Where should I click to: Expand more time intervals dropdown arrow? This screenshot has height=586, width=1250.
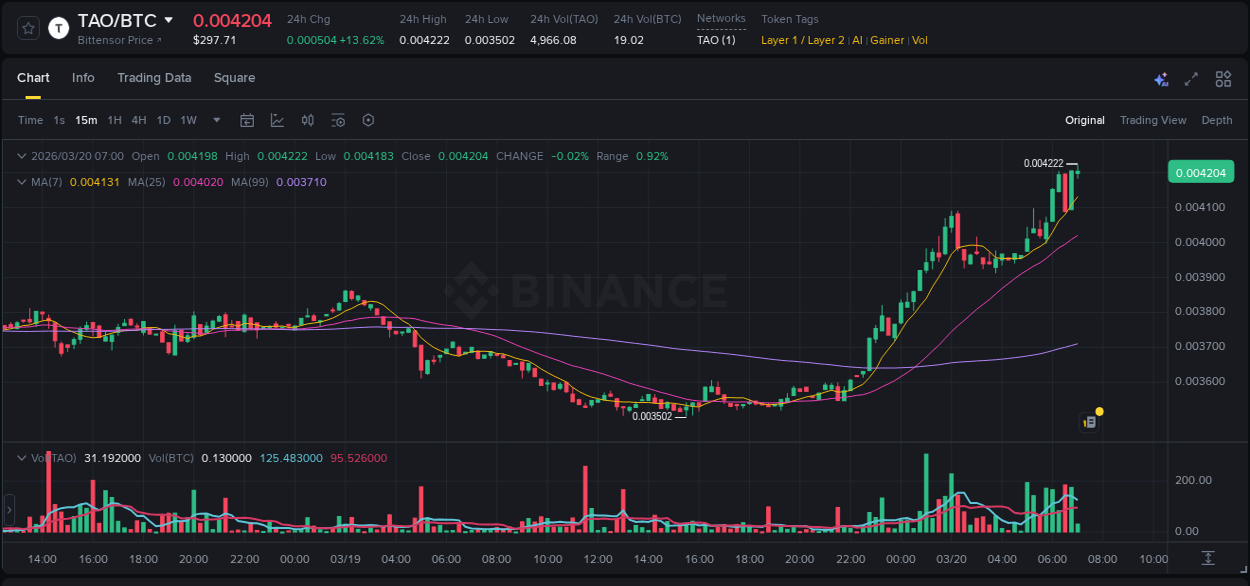217,120
